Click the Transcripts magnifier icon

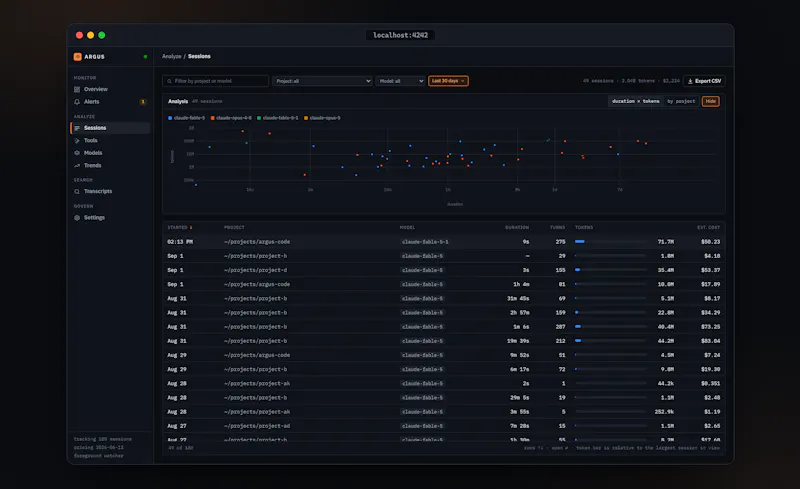coord(77,191)
